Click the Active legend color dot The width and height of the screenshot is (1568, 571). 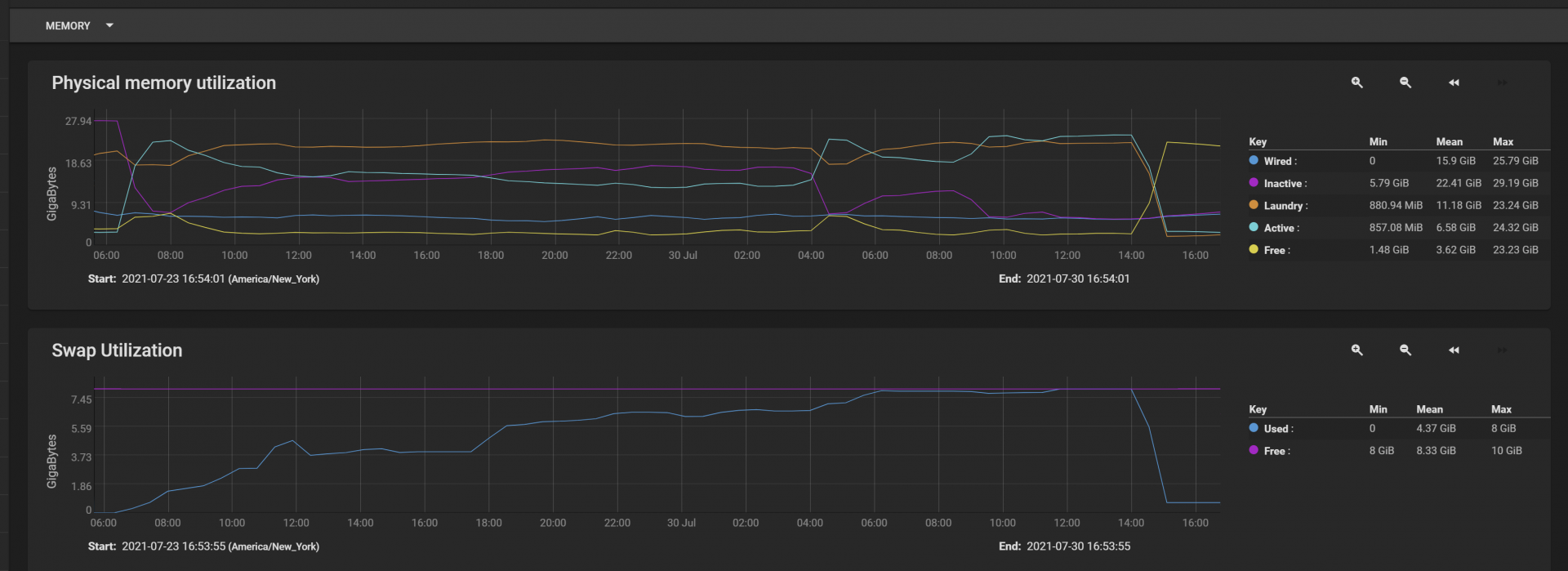point(1254,227)
